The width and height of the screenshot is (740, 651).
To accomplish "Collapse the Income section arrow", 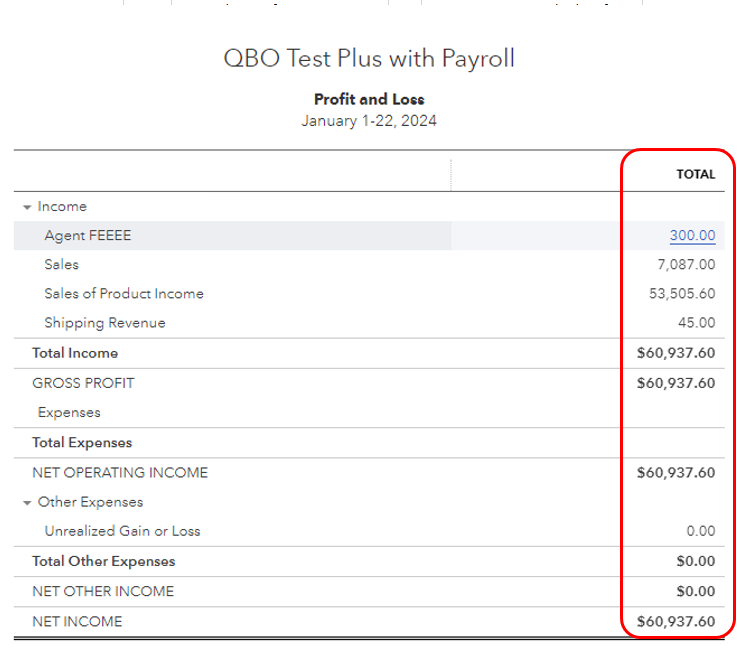I will 27,207.
